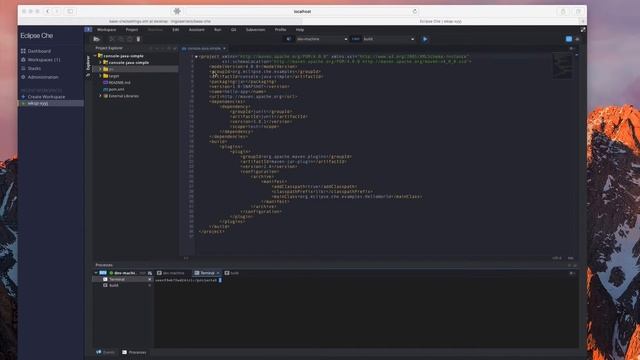
Task: Switch to dev-machine console tab
Action: pyautogui.click(x=171, y=273)
